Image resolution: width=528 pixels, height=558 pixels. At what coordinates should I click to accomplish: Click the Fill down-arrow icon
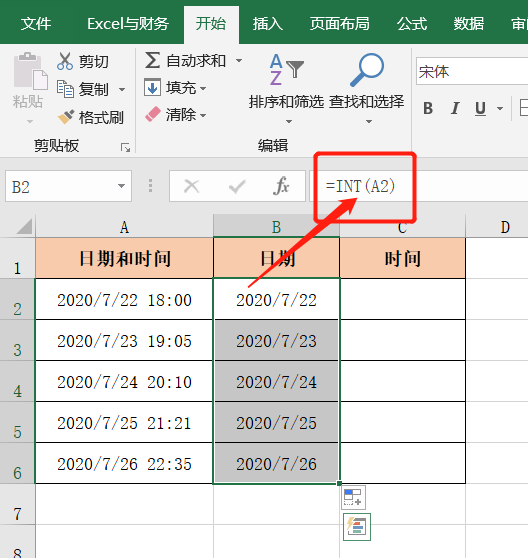(x=152, y=88)
